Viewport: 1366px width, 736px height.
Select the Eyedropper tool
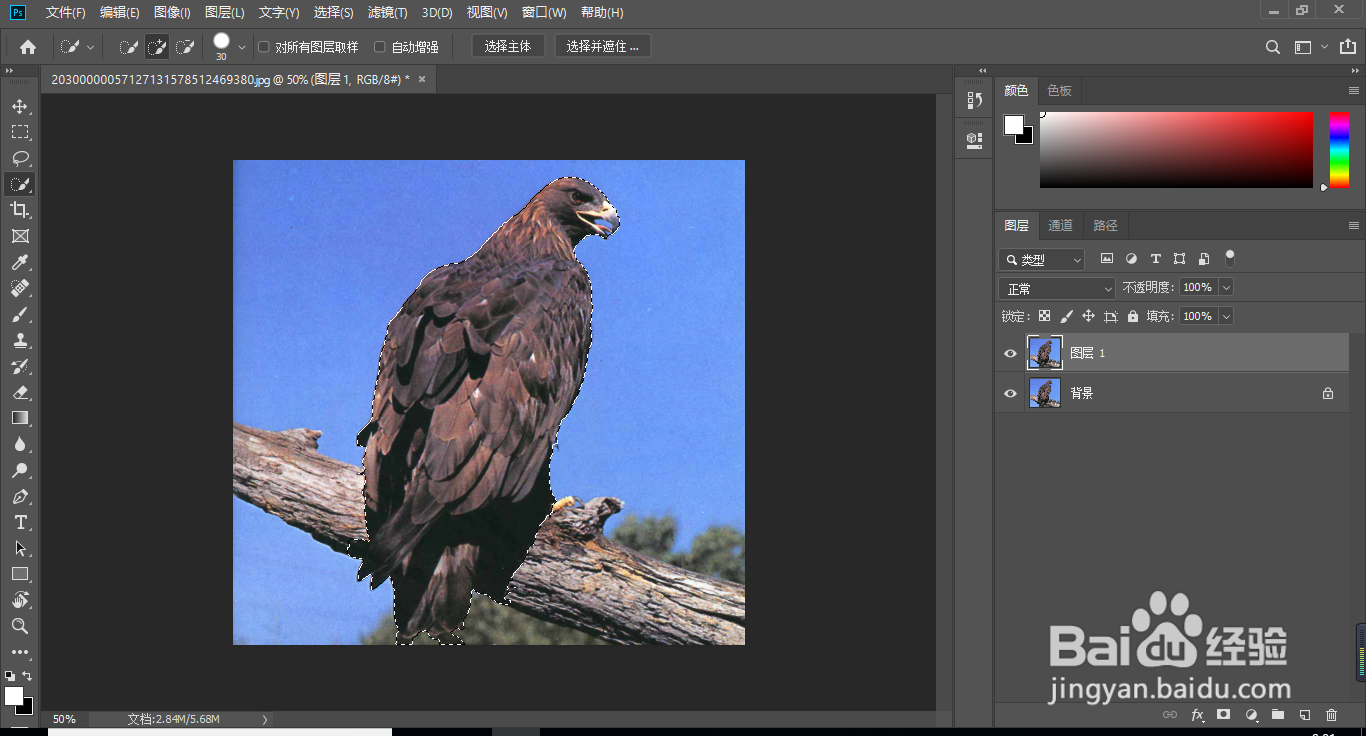[x=20, y=262]
